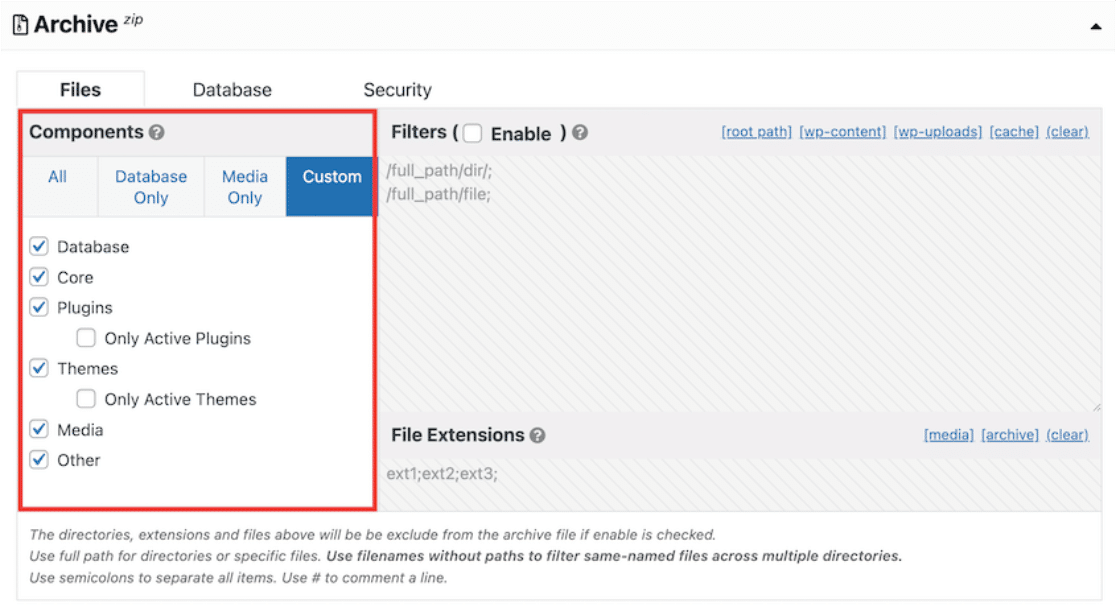The width and height of the screenshot is (1116, 611).
Task: Add the wp-uploads filter quick link
Action: coord(938,132)
